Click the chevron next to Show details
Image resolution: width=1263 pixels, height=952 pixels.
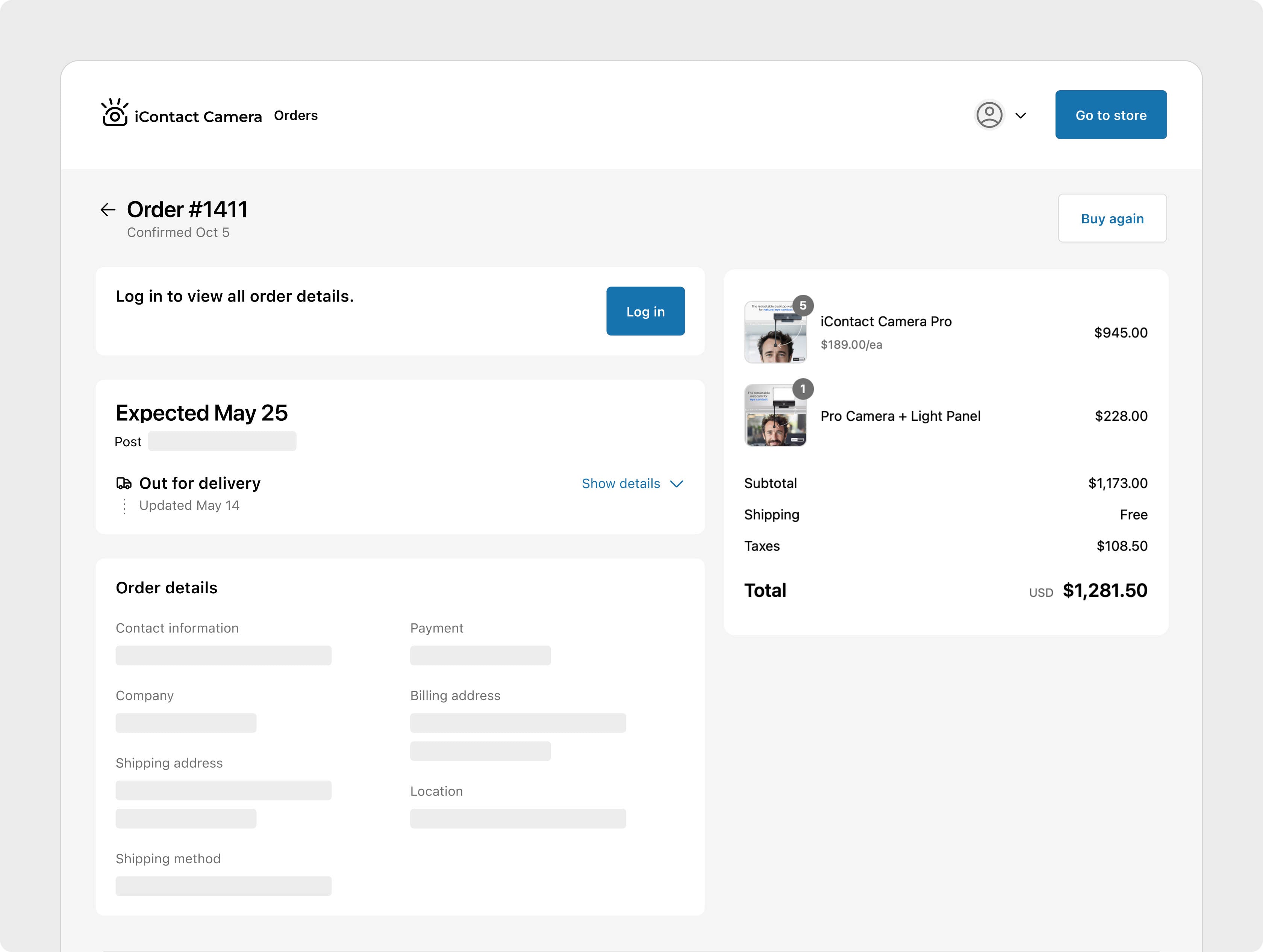click(677, 484)
